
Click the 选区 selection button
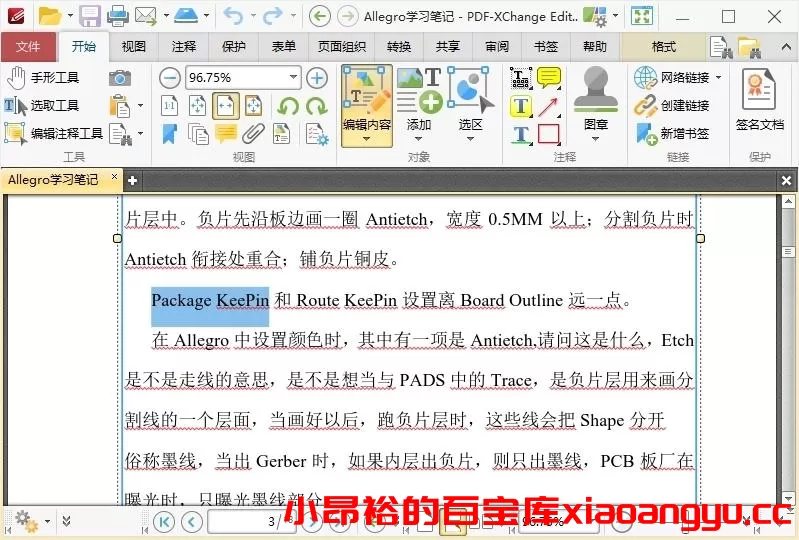pyautogui.click(x=470, y=100)
